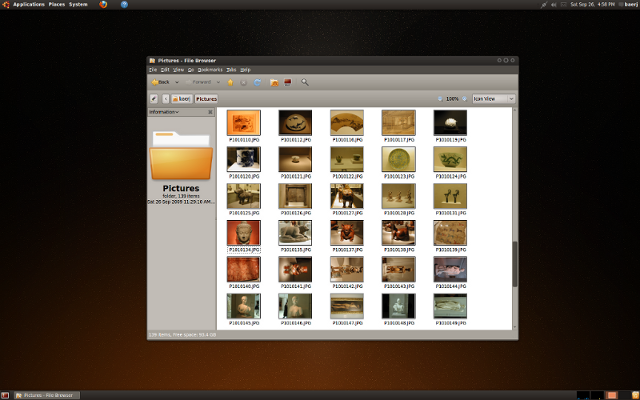
Task: Reload the current folder view
Action: pyautogui.click(x=258, y=82)
